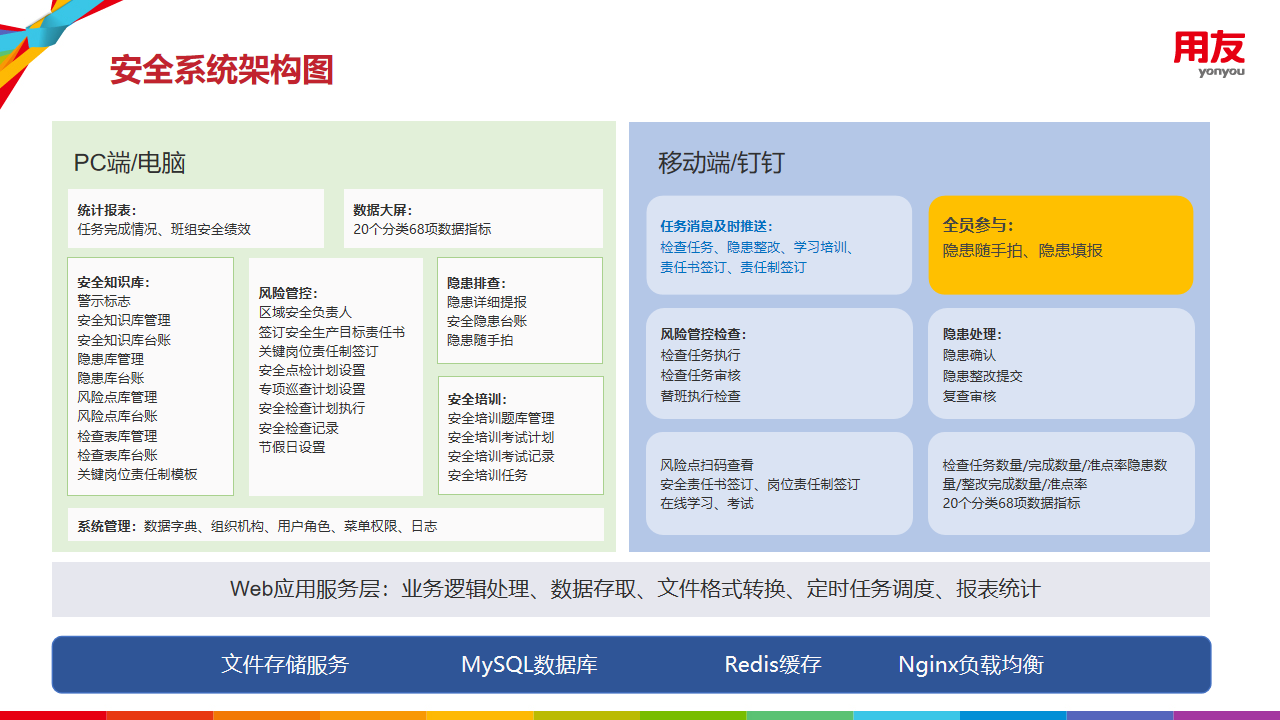The height and width of the screenshot is (720, 1280).
Task: Click the Redis缓存 label
Action: click(x=773, y=665)
